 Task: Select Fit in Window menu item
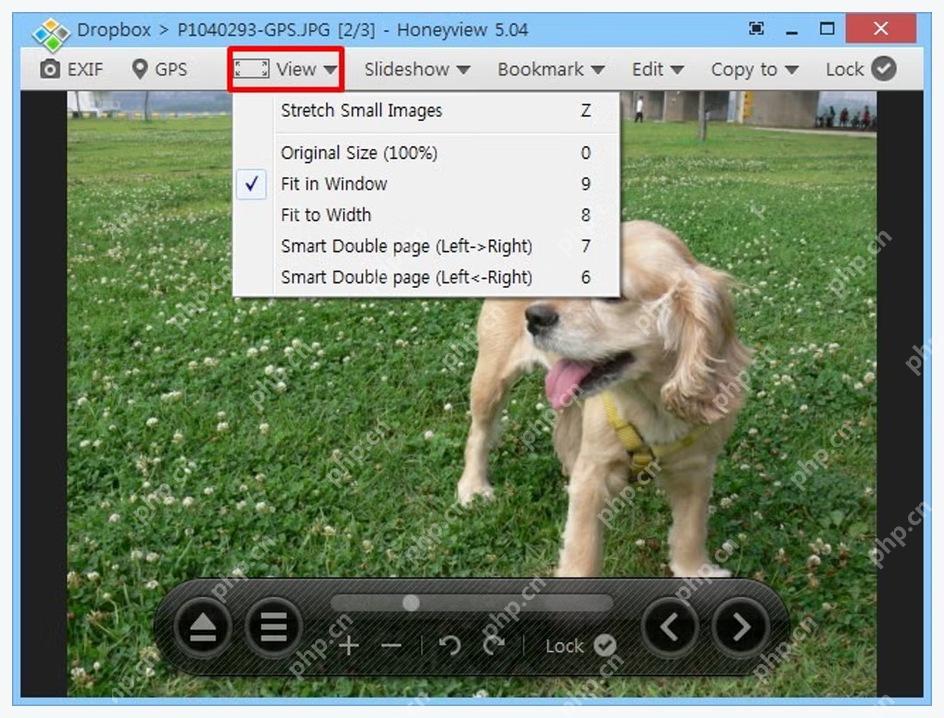(x=426, y=184)
